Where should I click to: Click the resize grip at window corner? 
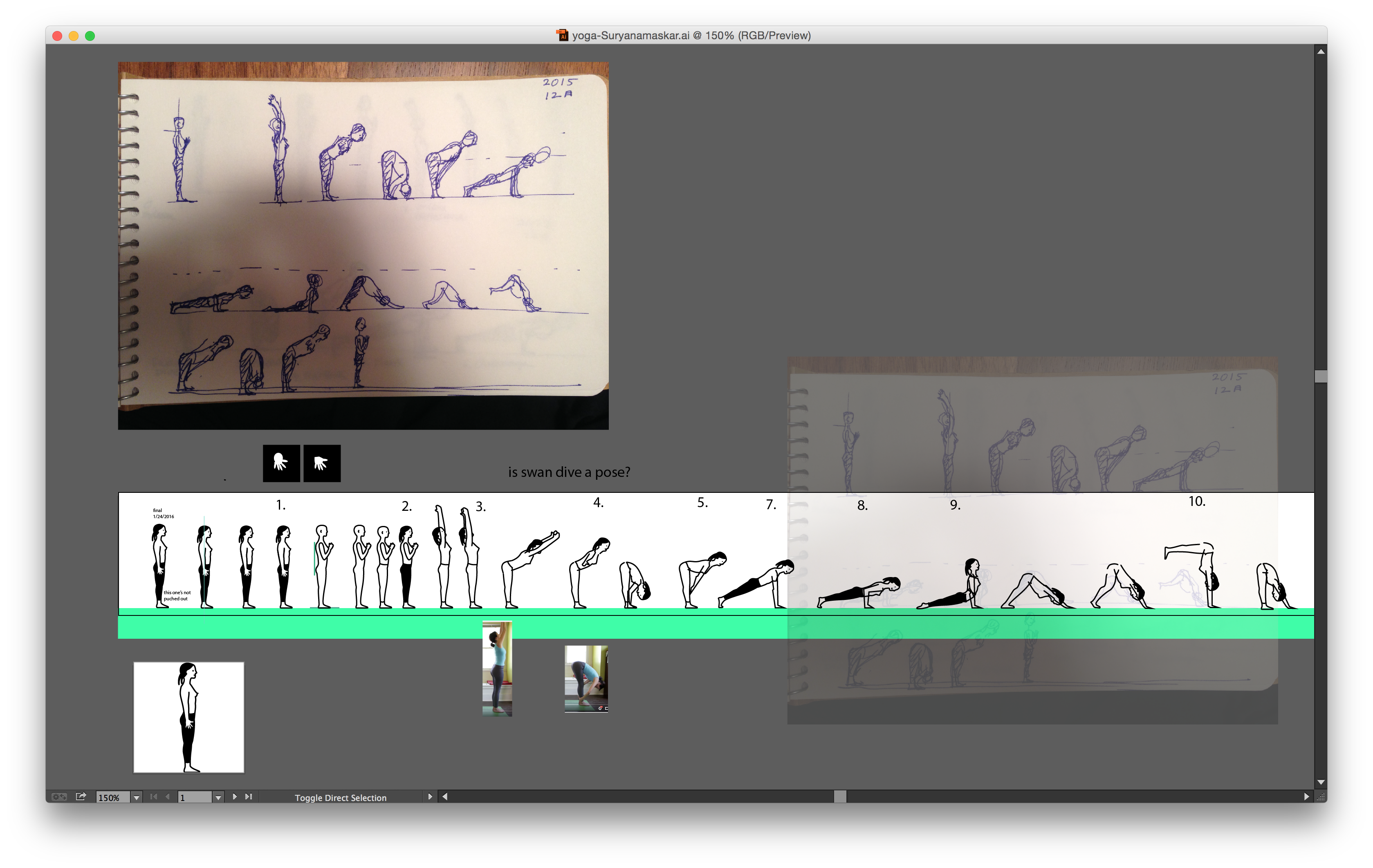click(x=1321, y=797)
